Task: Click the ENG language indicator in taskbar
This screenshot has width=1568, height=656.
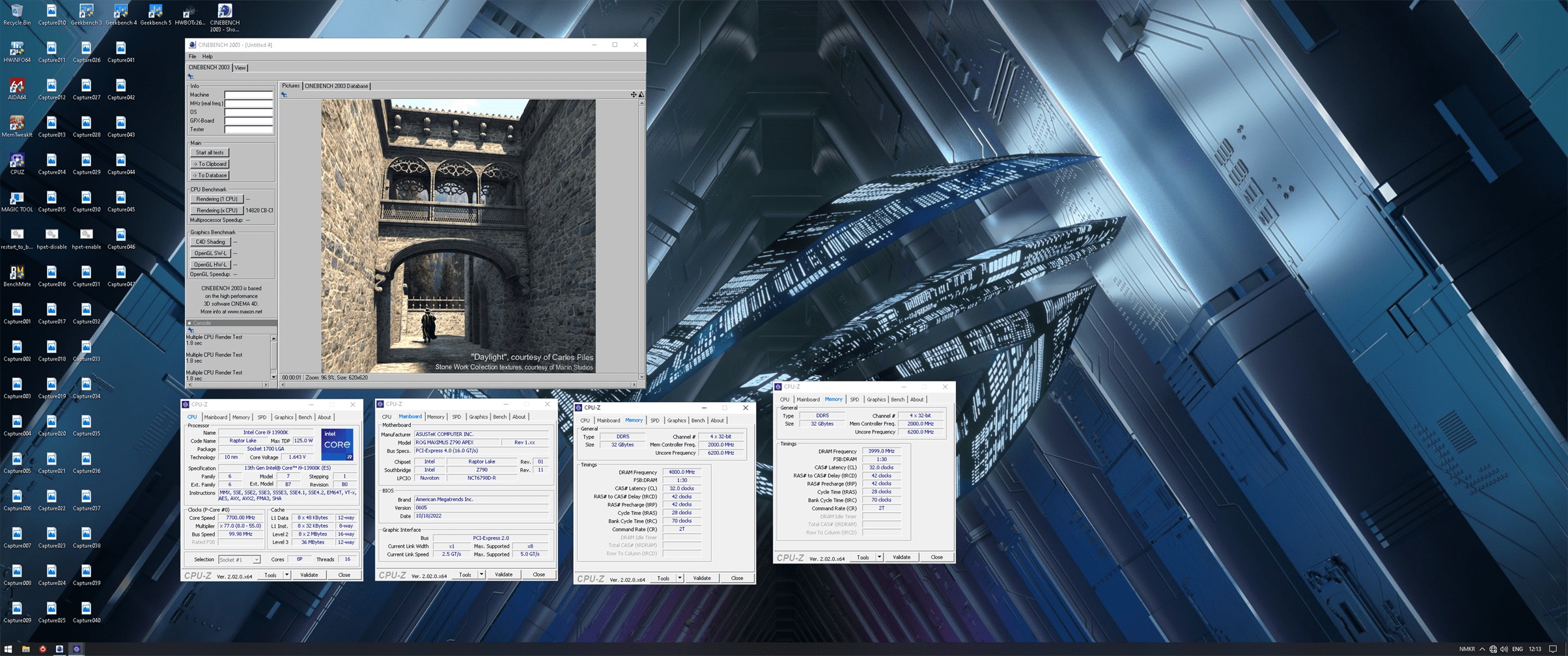Action: click(x=1517, y=649)
